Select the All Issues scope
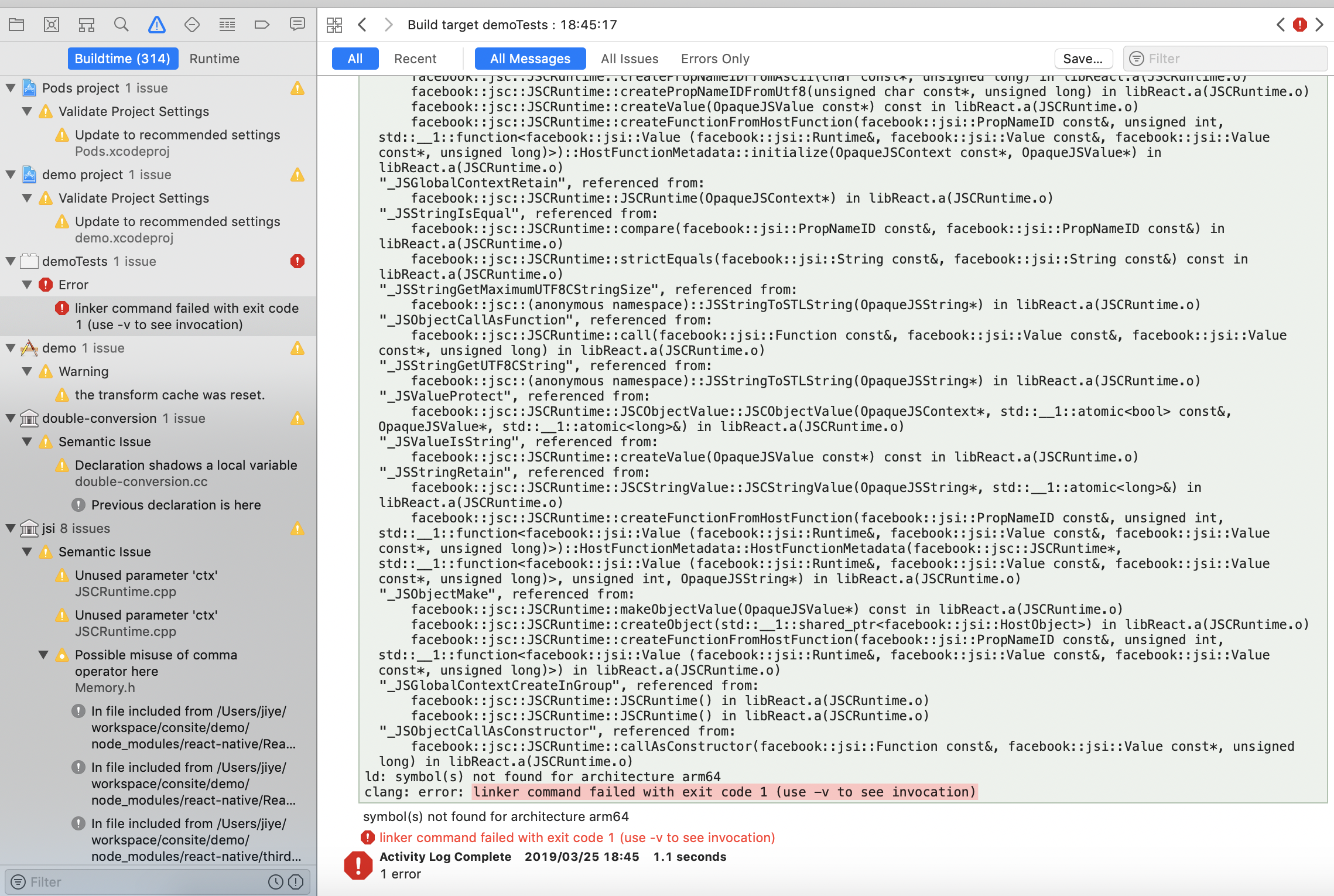Image resolution: width=1334 pixels, height=896 pixels. (x=629, y=59)
